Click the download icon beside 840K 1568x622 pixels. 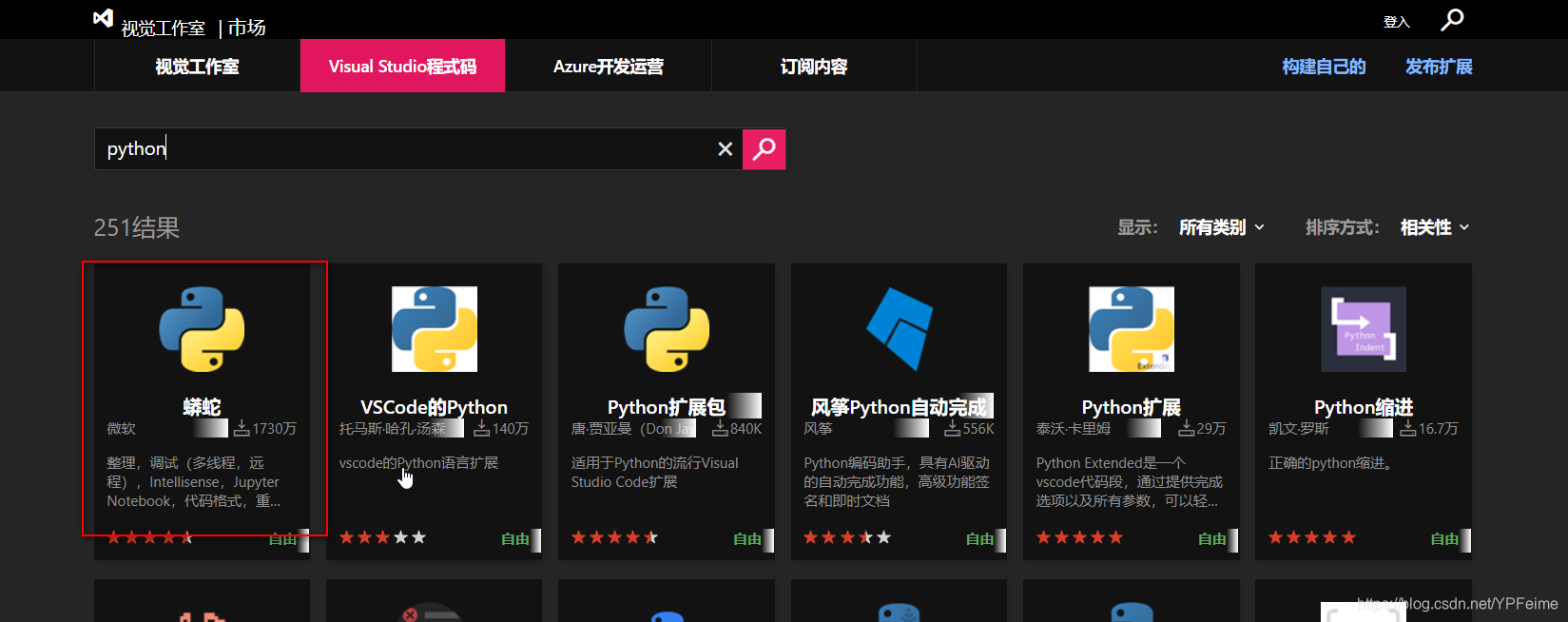tap(721, 429)
